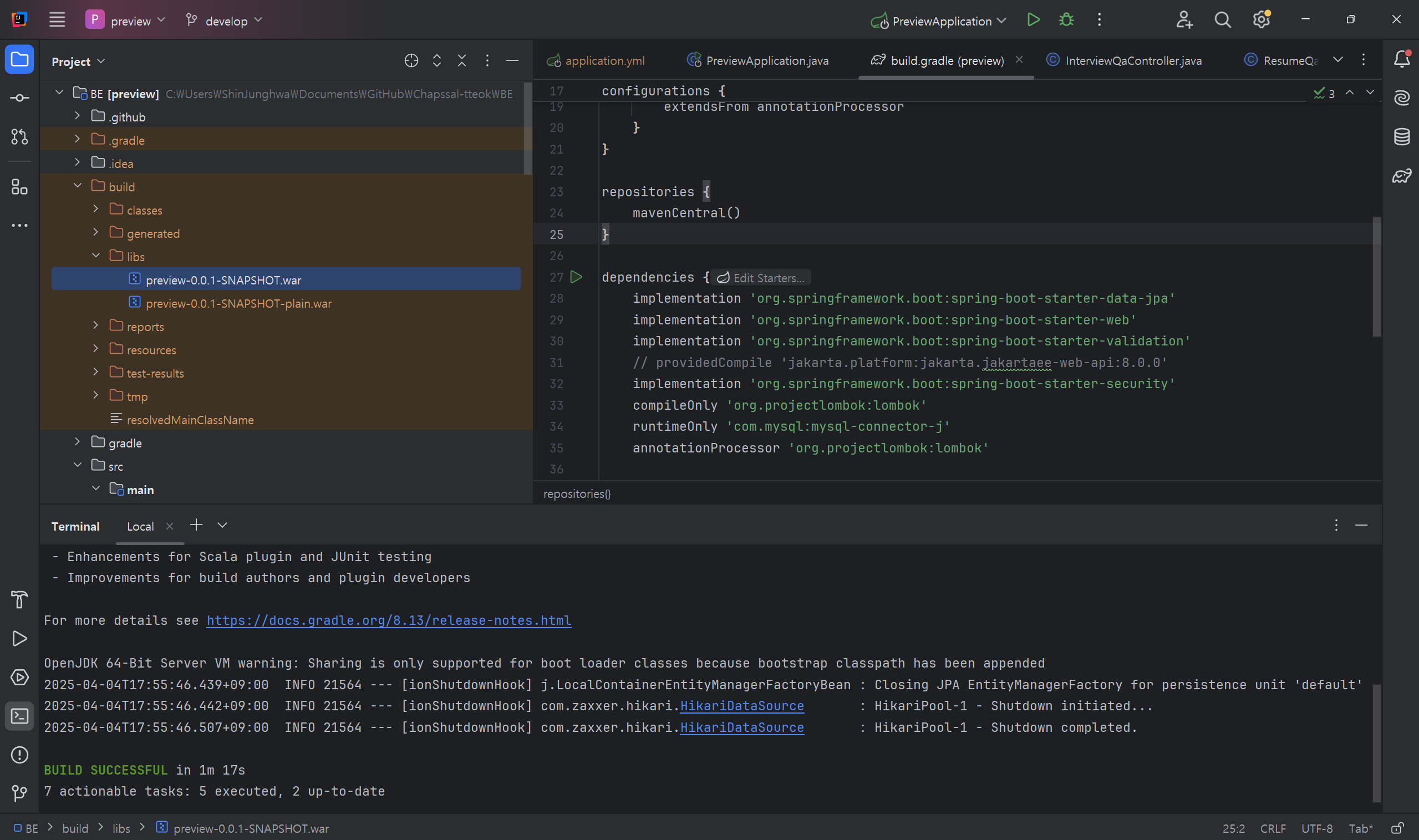The image size is (1419, 840).
Task: Switch to the application.yml tab
Action: point(604,60)
